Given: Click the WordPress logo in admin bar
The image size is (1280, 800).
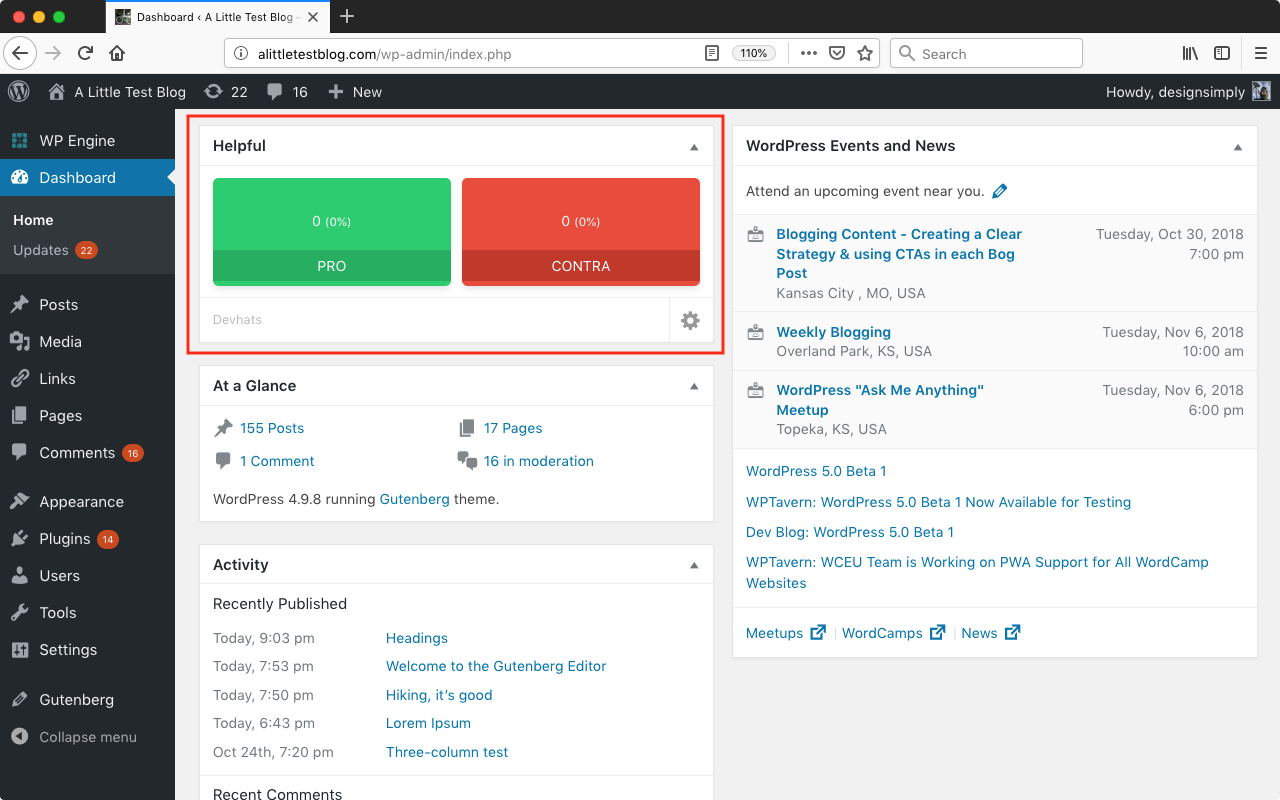Looking at the screenshot, I should pyautogui.click(x=19, y=91).
